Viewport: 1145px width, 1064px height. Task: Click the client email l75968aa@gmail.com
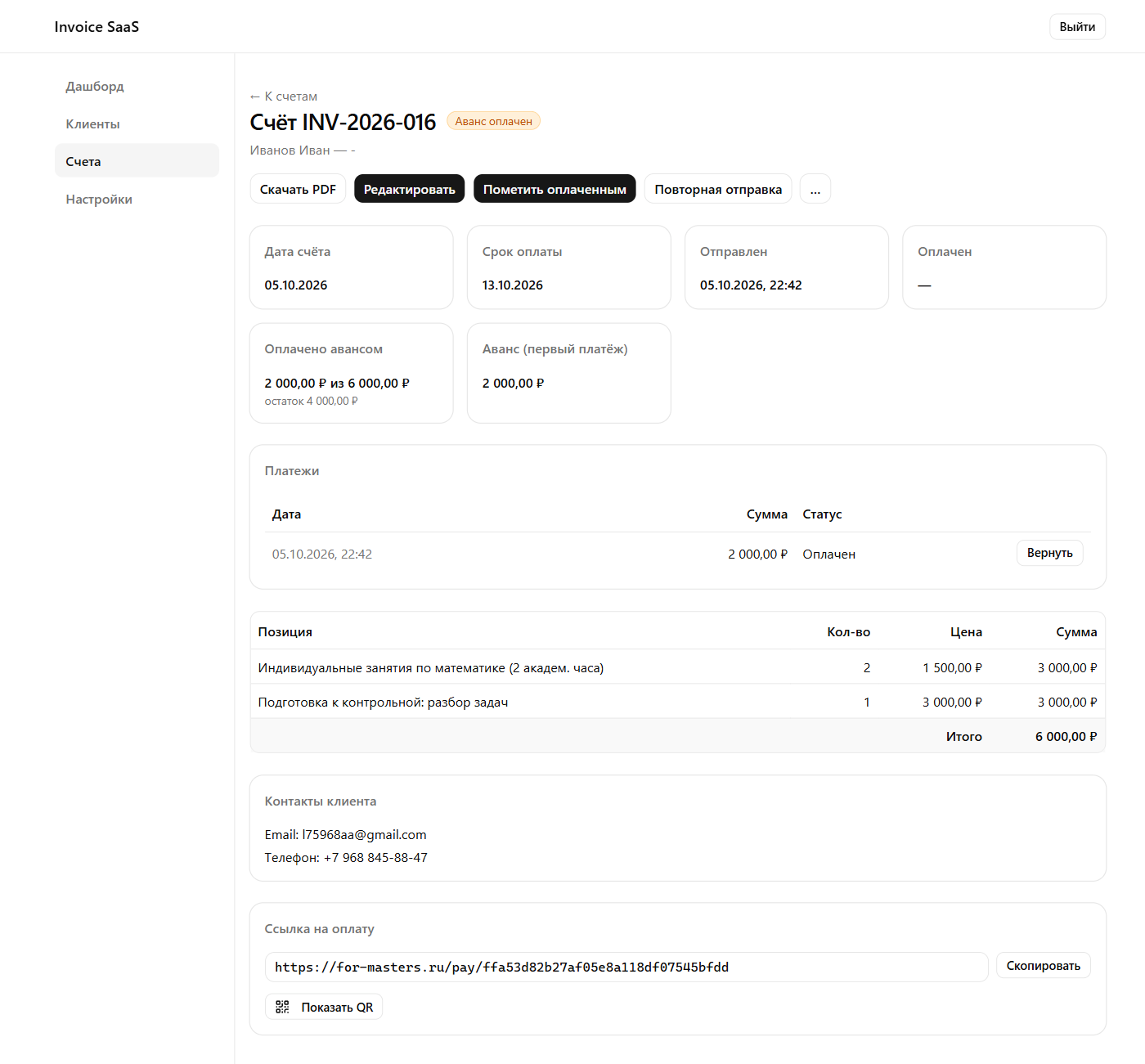[x=364, y=835]
